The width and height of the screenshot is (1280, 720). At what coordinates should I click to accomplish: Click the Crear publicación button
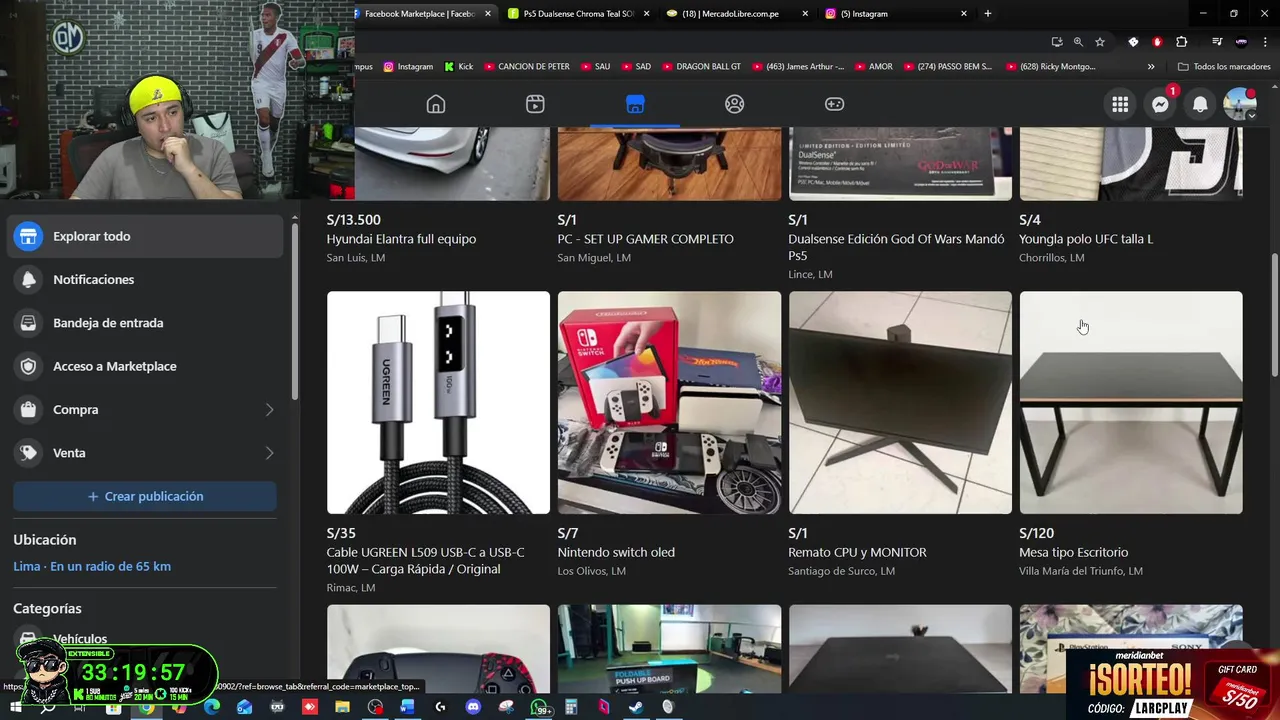click(x=145, y=496)
